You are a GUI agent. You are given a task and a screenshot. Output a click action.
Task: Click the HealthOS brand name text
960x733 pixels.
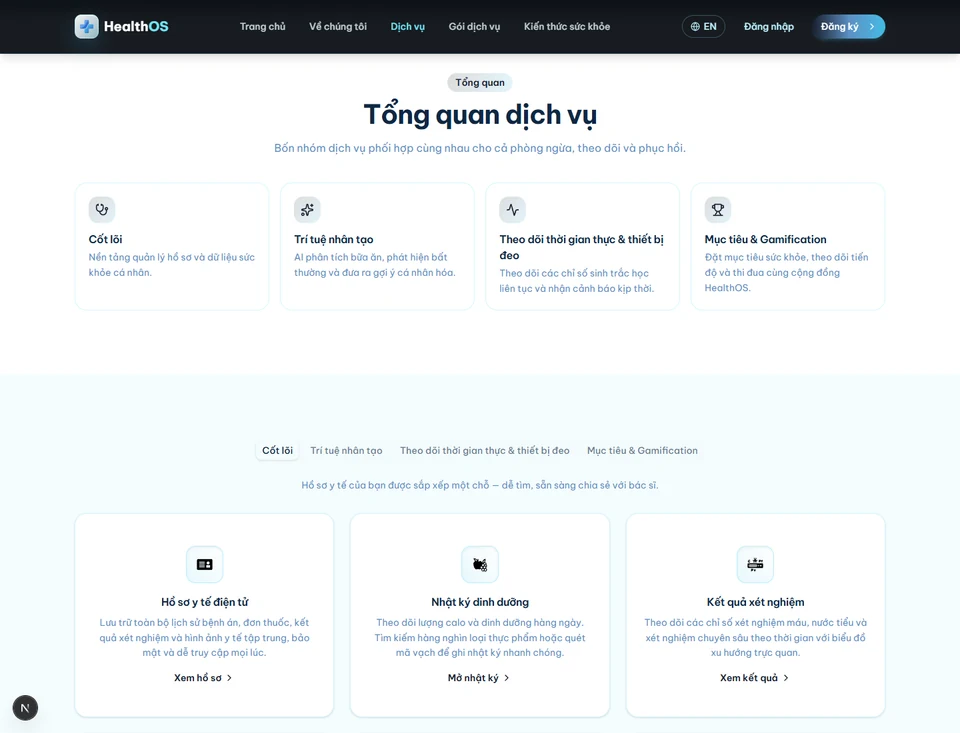point(136,26)
